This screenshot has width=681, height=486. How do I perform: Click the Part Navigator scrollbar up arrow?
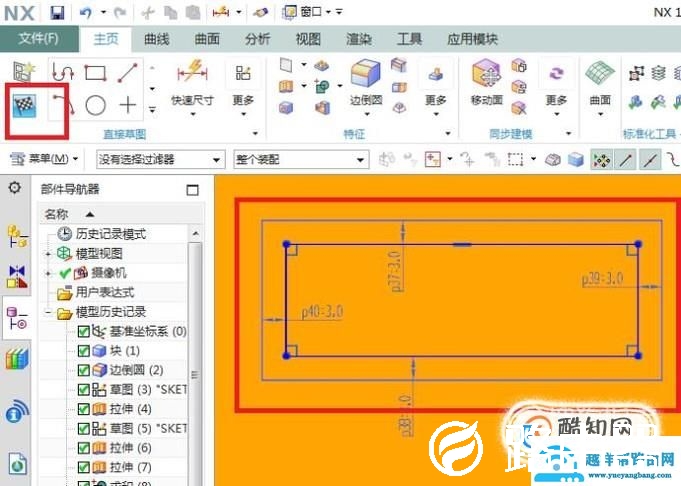(x=195, y=234)
